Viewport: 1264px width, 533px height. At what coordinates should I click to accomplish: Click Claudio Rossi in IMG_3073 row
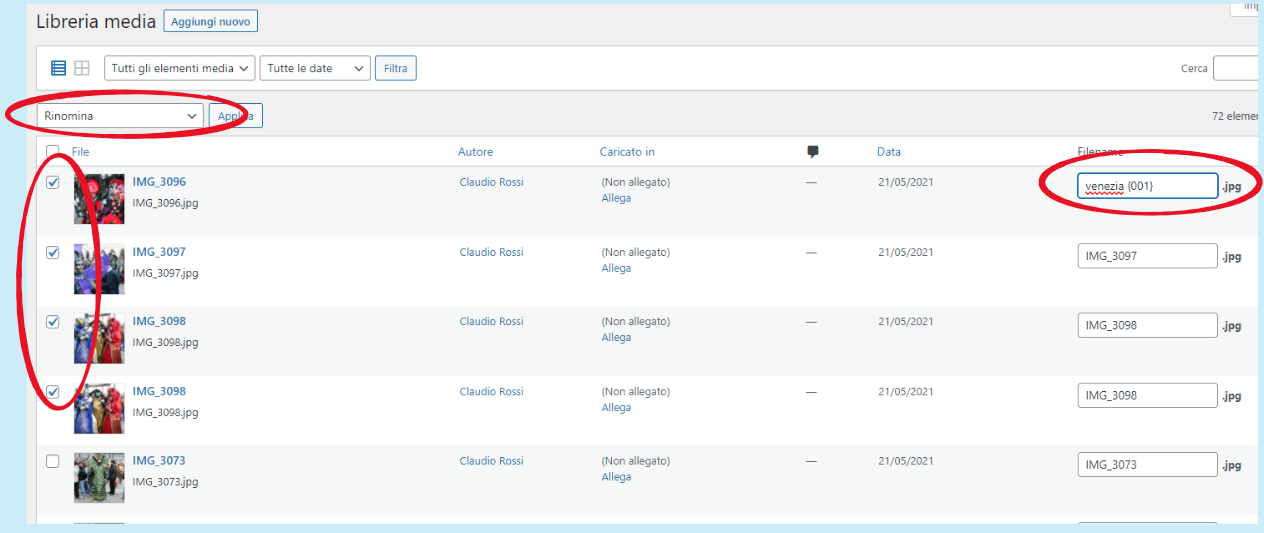click(x=491, y=461)
